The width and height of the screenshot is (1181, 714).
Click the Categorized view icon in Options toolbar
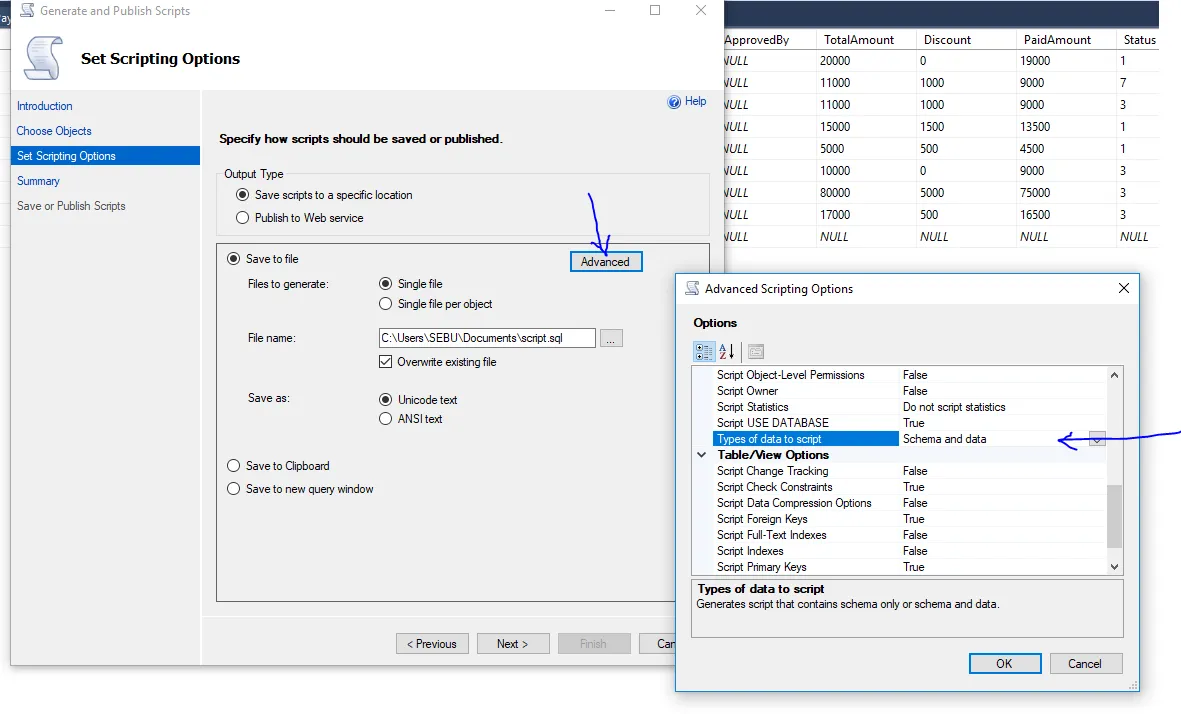coord(703,352)
